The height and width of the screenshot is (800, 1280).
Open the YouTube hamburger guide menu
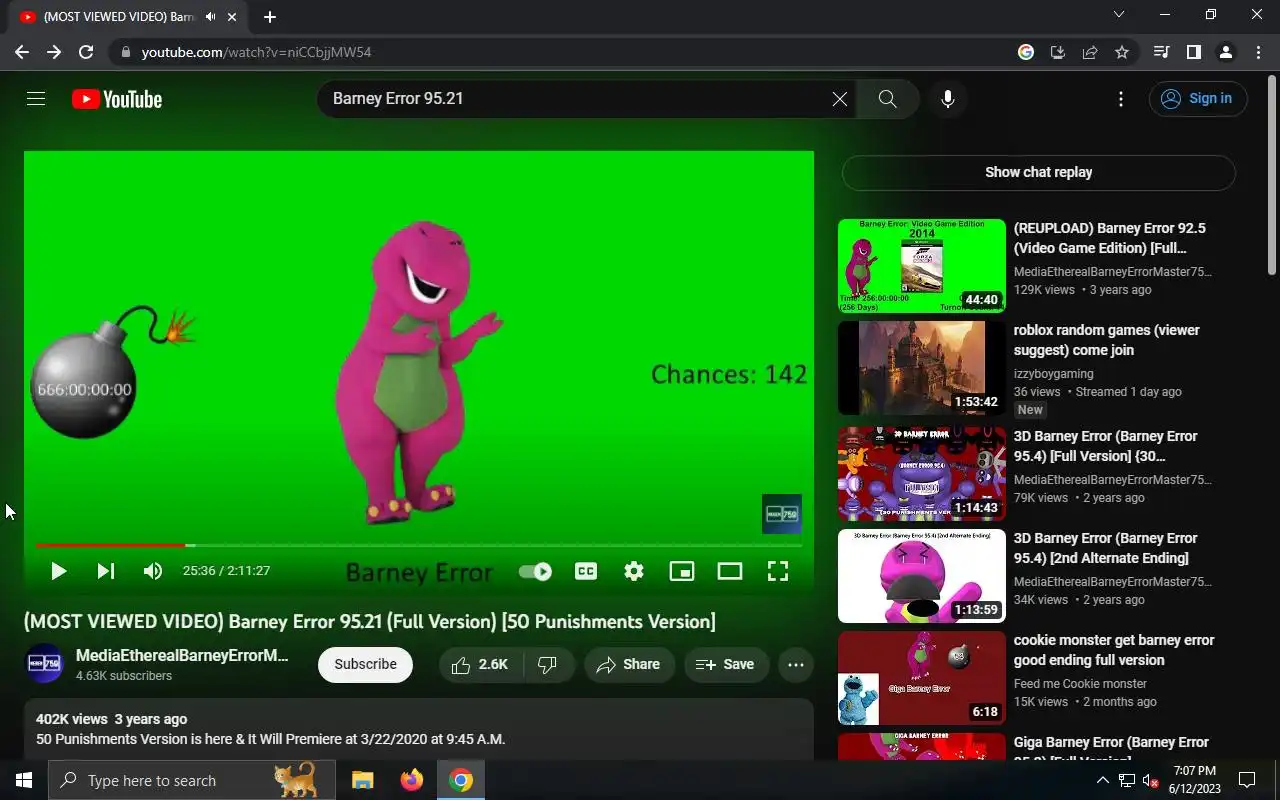pos(36,99)
